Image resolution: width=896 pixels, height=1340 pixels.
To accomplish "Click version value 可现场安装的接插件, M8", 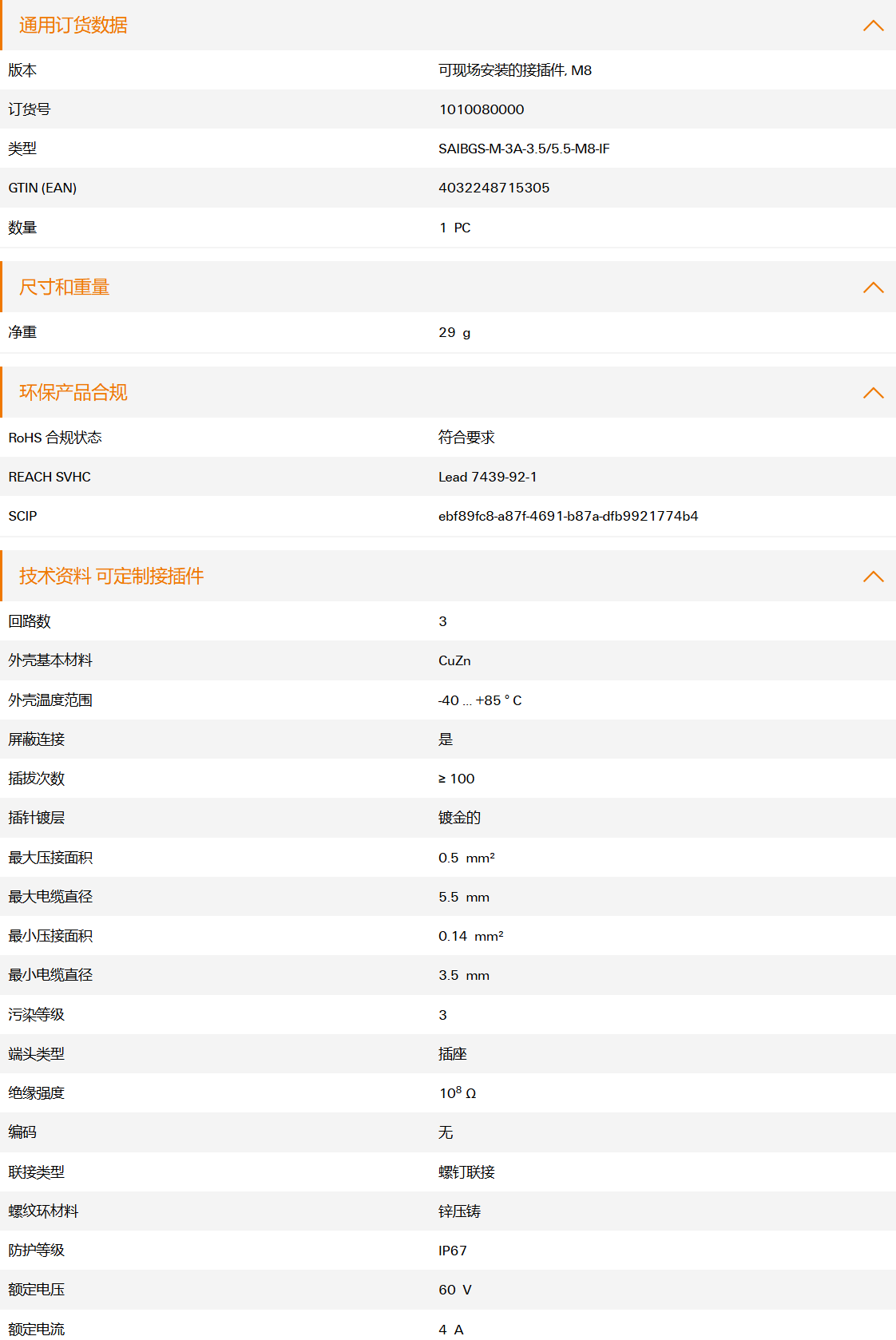I will pos(515,70).
